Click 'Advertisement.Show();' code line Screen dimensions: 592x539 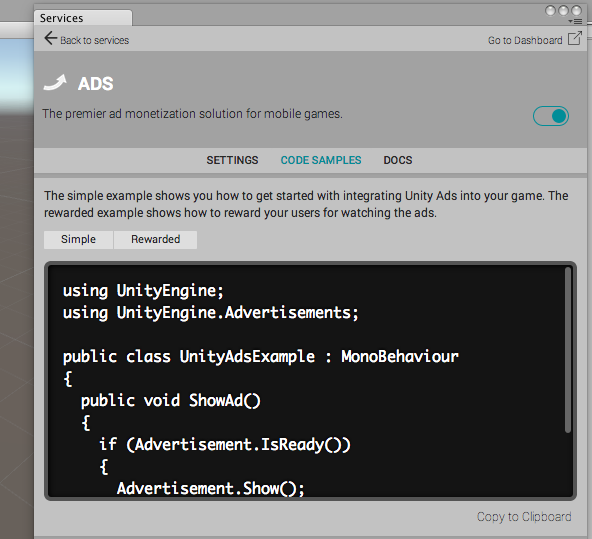click(x=211, y=488)
